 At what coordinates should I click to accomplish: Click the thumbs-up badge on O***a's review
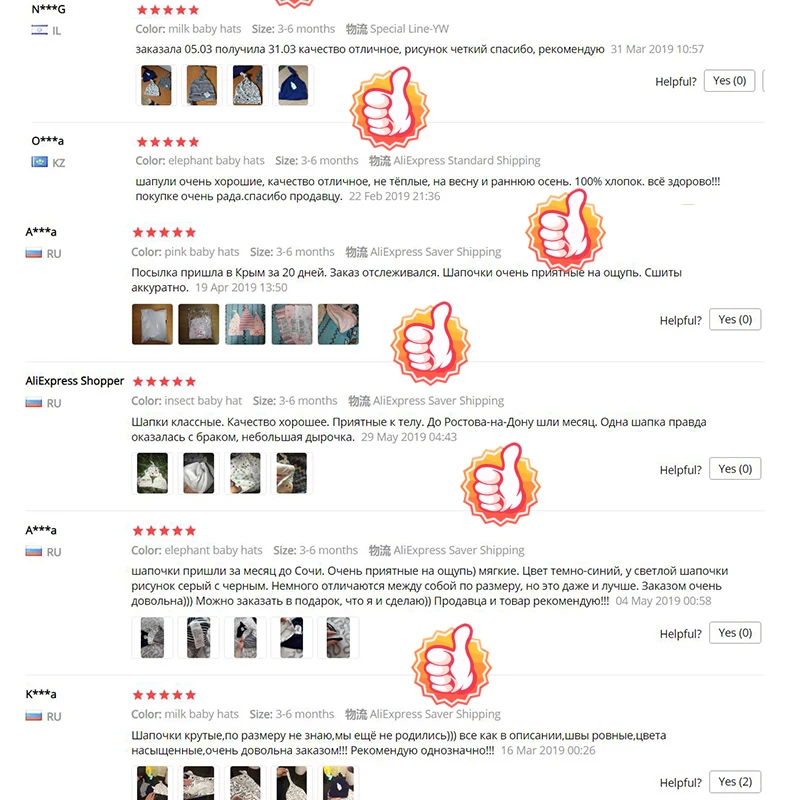tap(565, 231)
